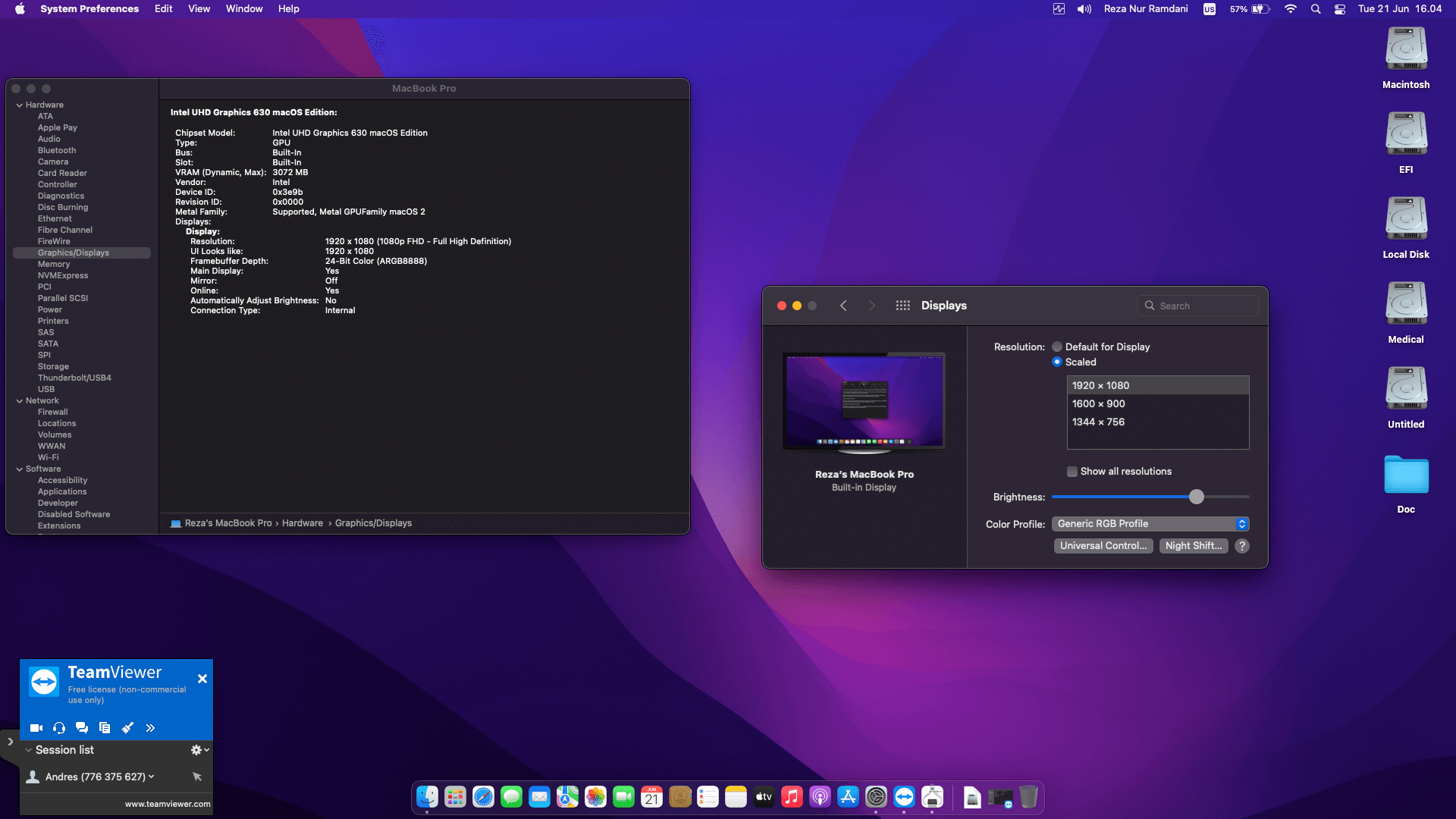Open Universal Control settings
1456x819 pixels.
pos(1103,546)
